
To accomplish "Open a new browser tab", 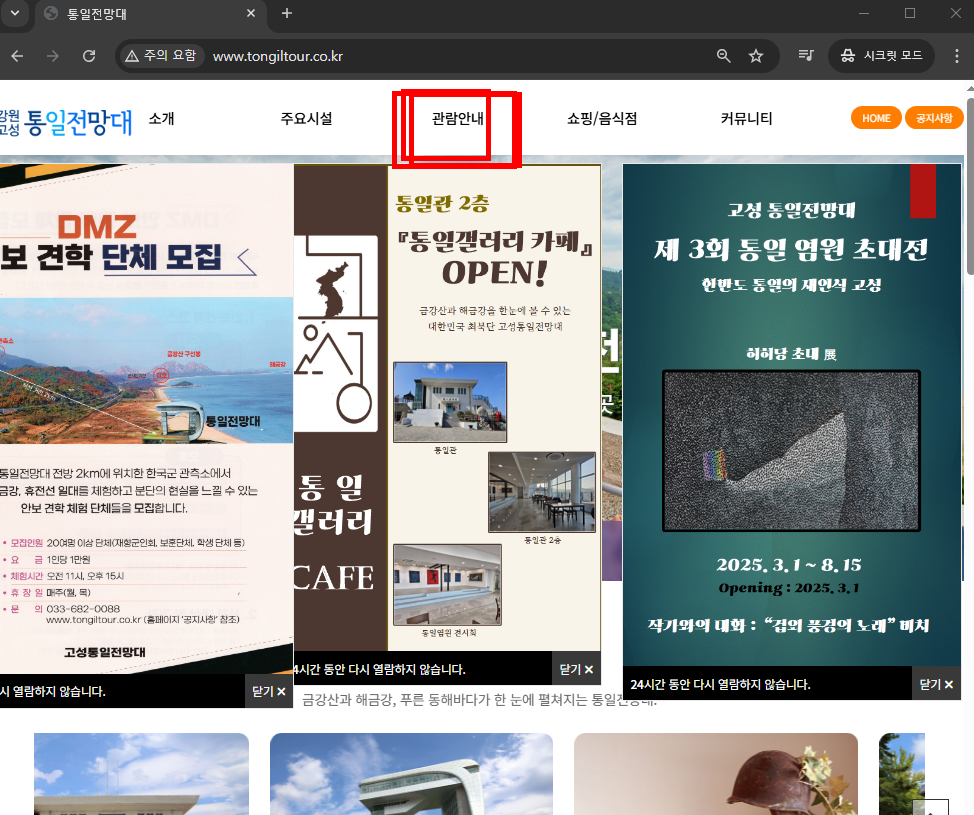I will 287,15.
